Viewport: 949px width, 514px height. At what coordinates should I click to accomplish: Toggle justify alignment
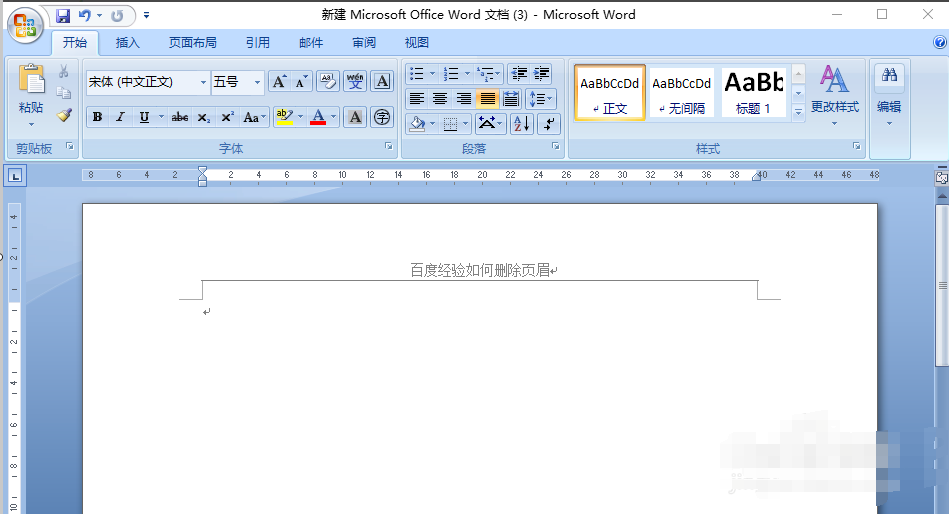pos(487,99)
